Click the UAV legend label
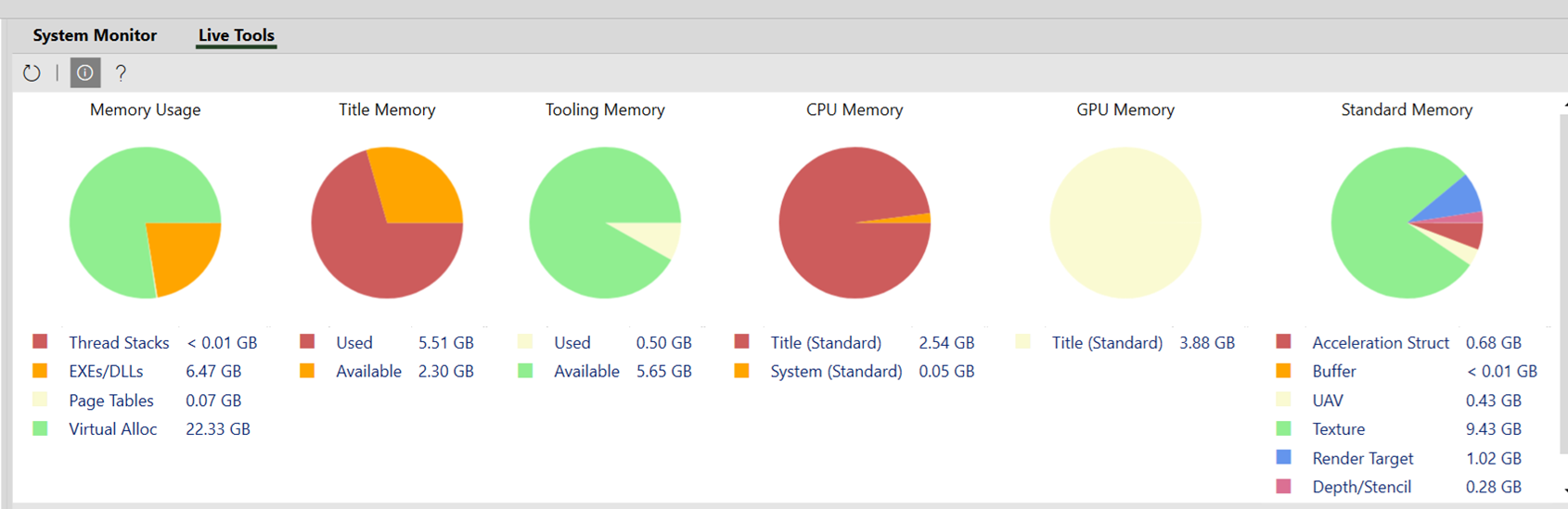The height and width of the screenshot is (509, 1568). click(x=1328, y=401)
